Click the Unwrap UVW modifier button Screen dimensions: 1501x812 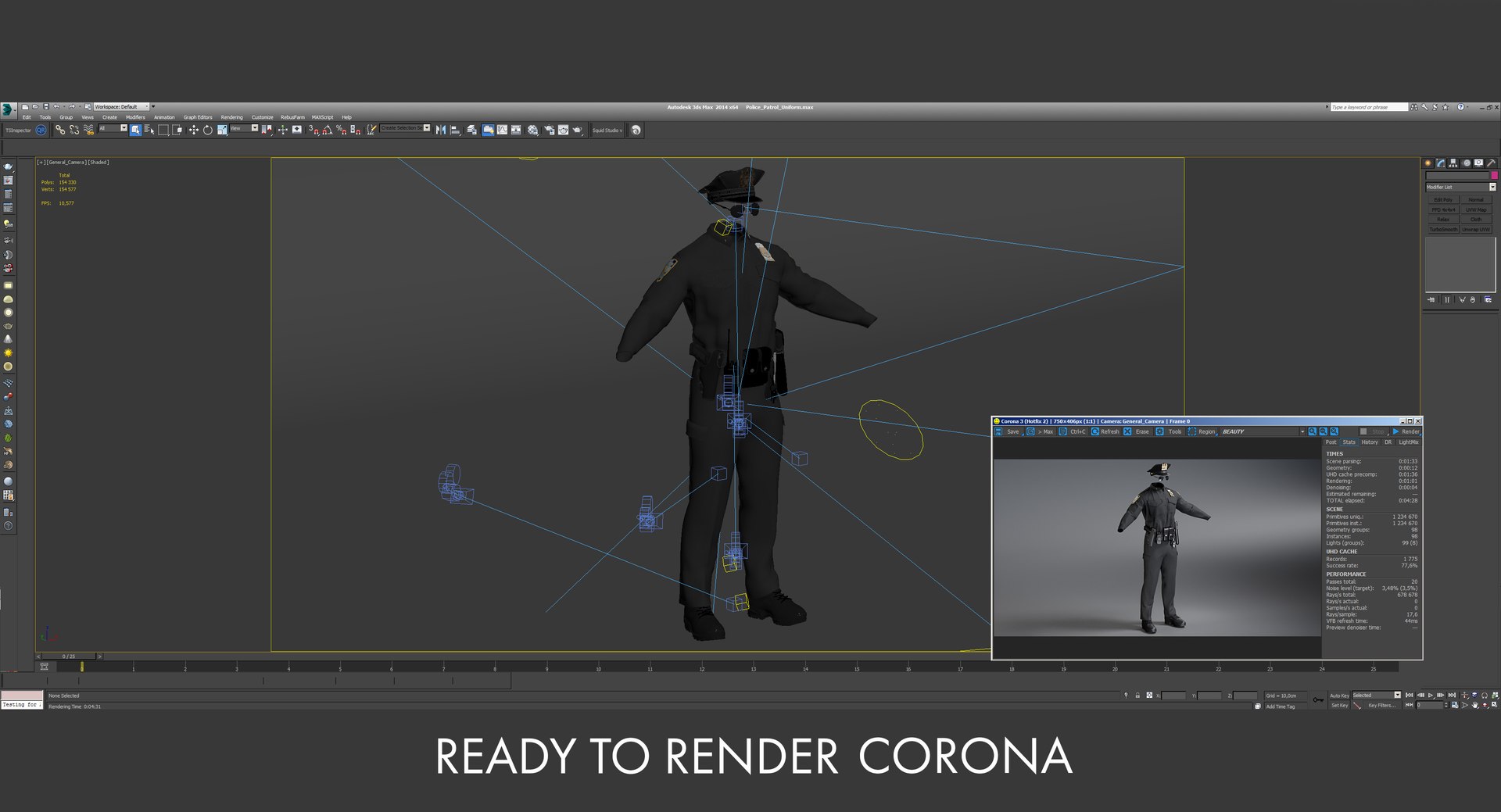(1476, 229)
